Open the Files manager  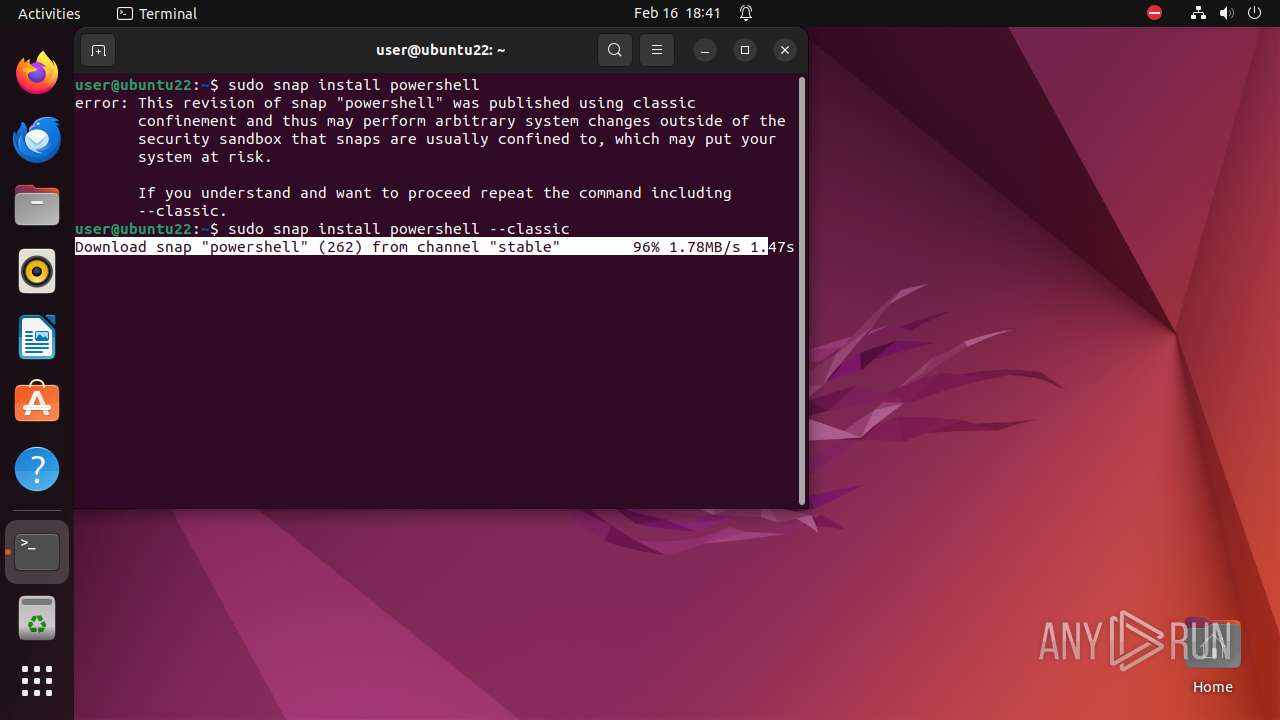point(37,205)
